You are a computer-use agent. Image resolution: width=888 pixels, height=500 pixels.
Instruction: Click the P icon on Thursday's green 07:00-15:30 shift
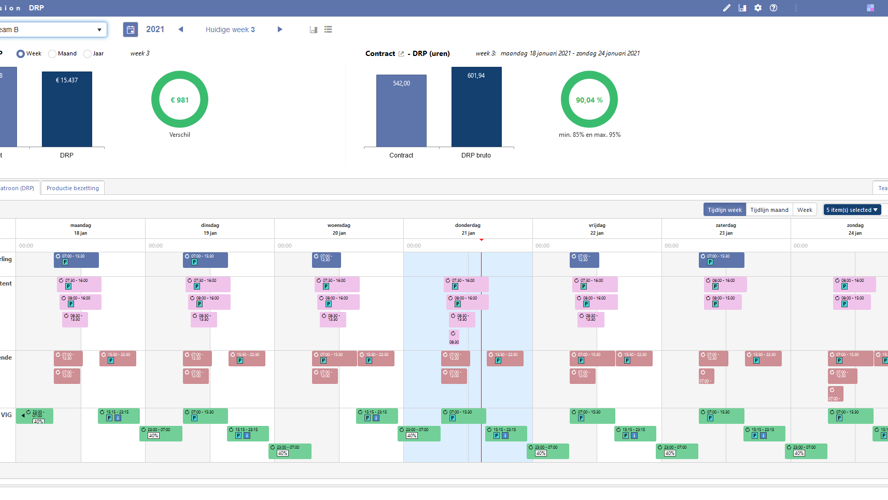(452, 418)
